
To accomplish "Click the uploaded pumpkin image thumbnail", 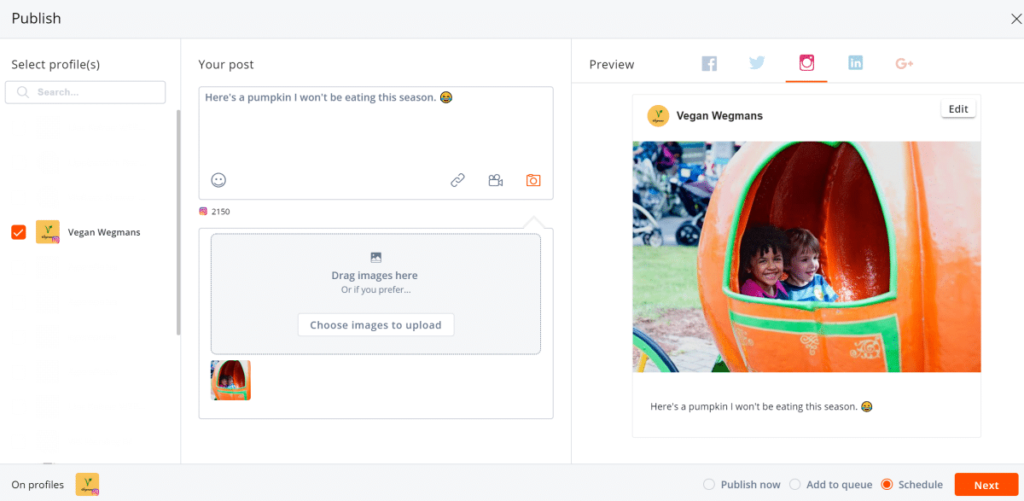I will (231, 380).
